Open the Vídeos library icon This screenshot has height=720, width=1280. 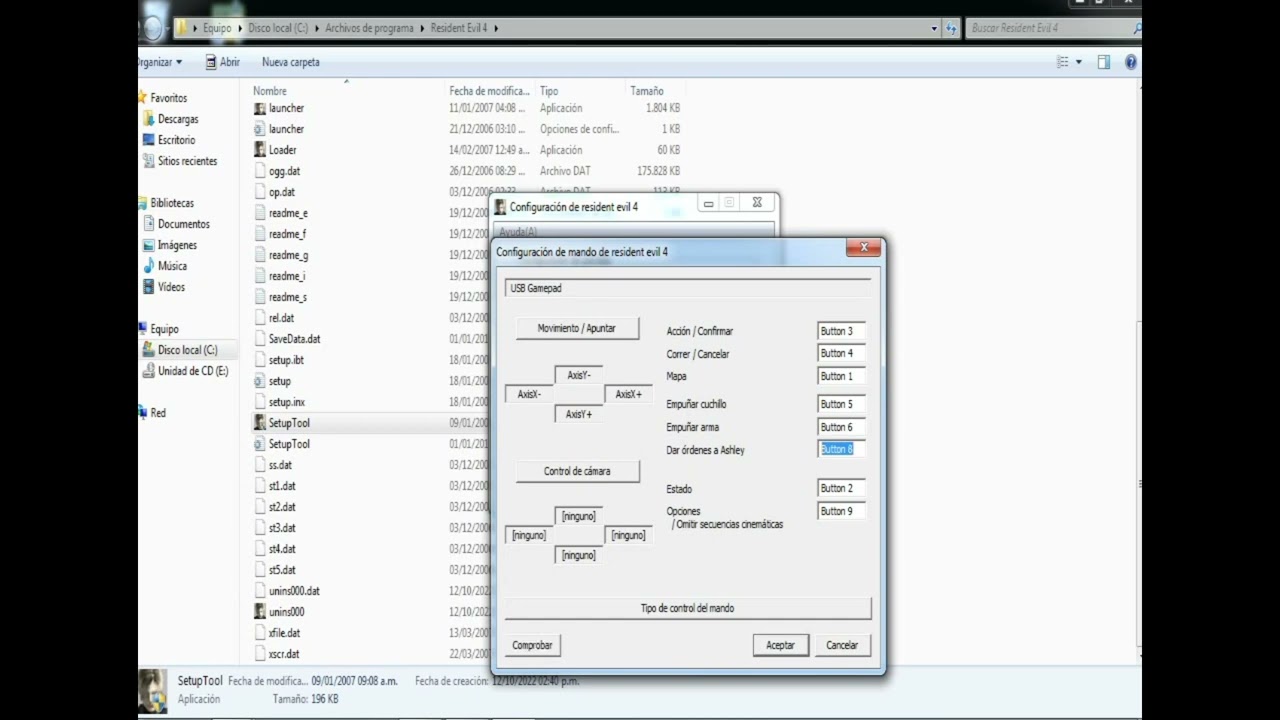pyautogui.click(x=149, y=287)
